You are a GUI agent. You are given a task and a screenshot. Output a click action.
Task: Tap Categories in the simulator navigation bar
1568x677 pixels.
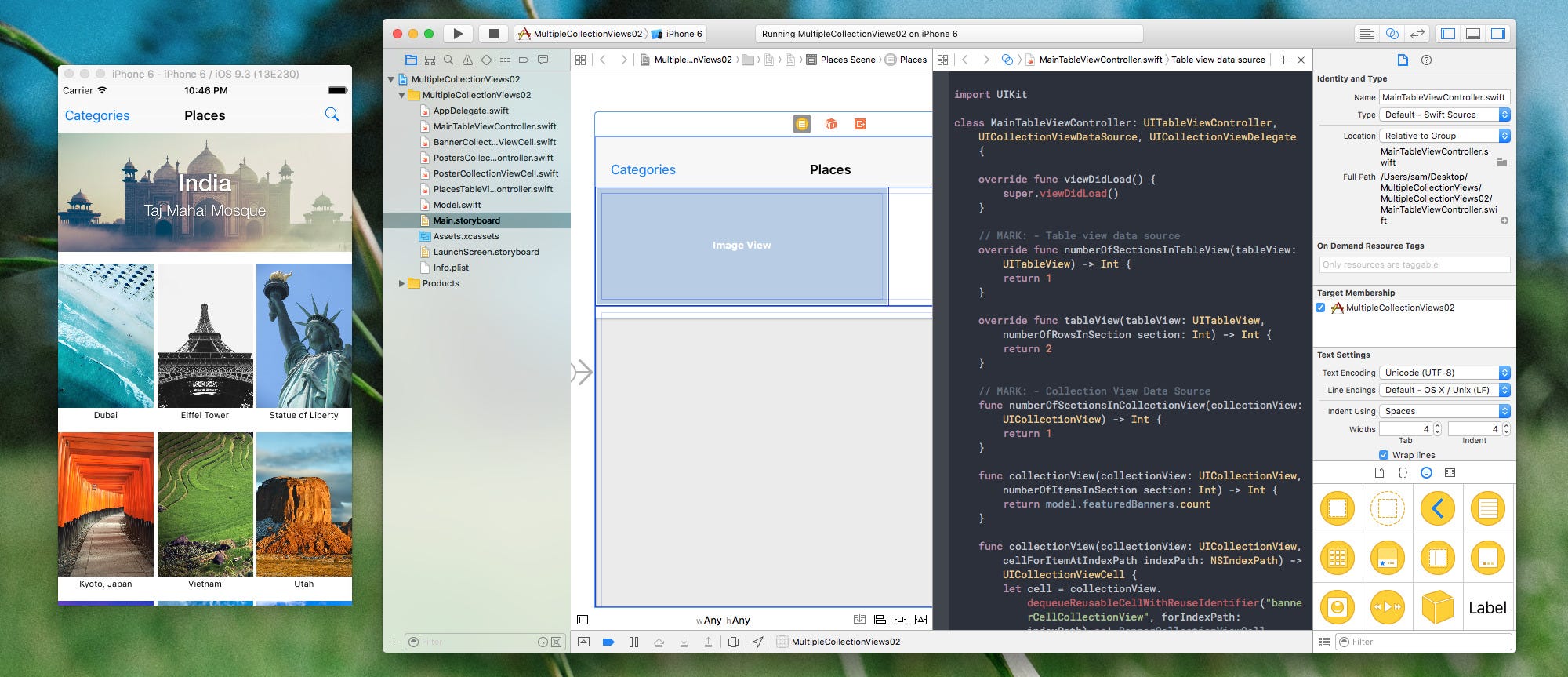97,115
